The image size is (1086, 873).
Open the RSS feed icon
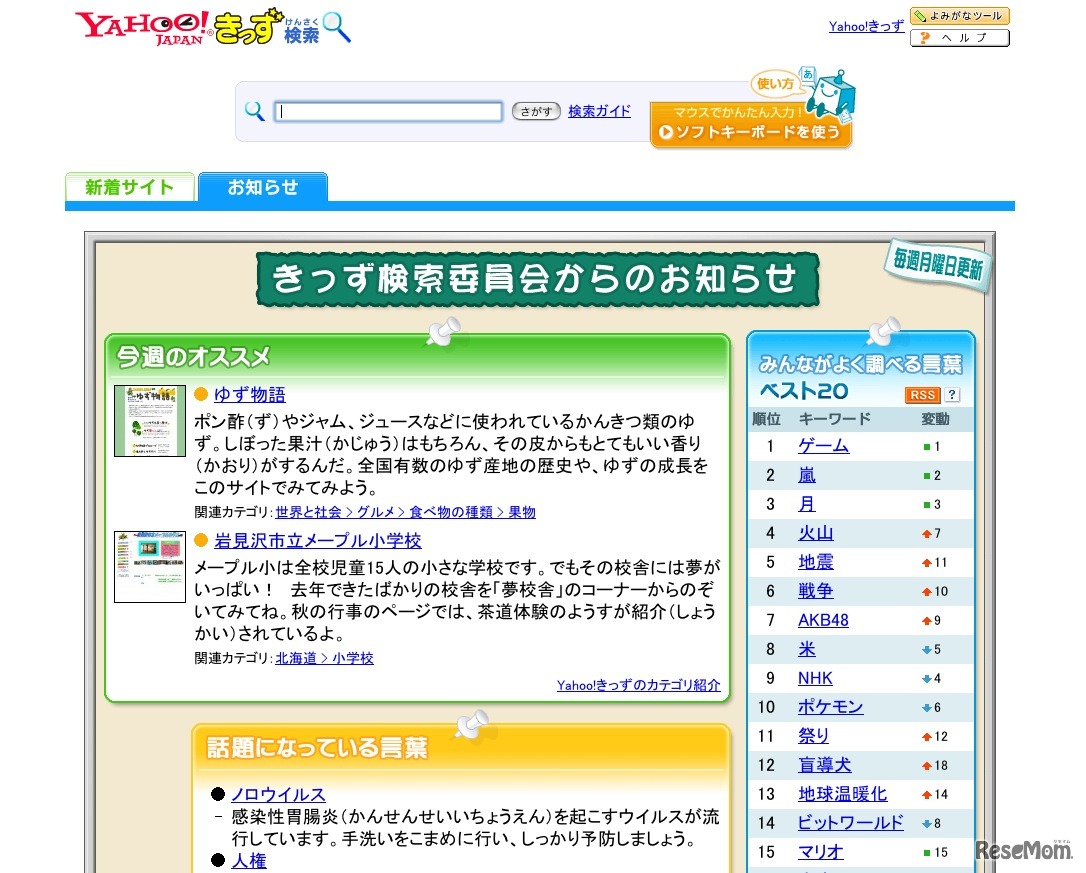click(x=923, y=395)
